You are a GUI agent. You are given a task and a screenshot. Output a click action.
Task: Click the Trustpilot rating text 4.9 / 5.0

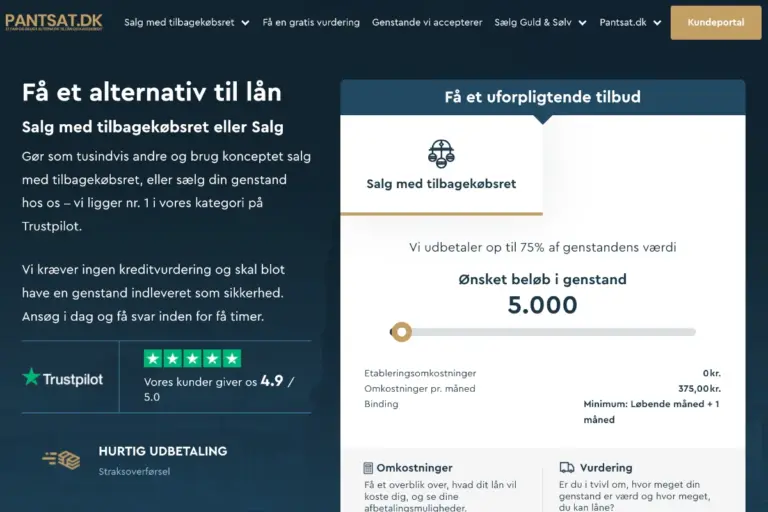[x=219, y=389]
